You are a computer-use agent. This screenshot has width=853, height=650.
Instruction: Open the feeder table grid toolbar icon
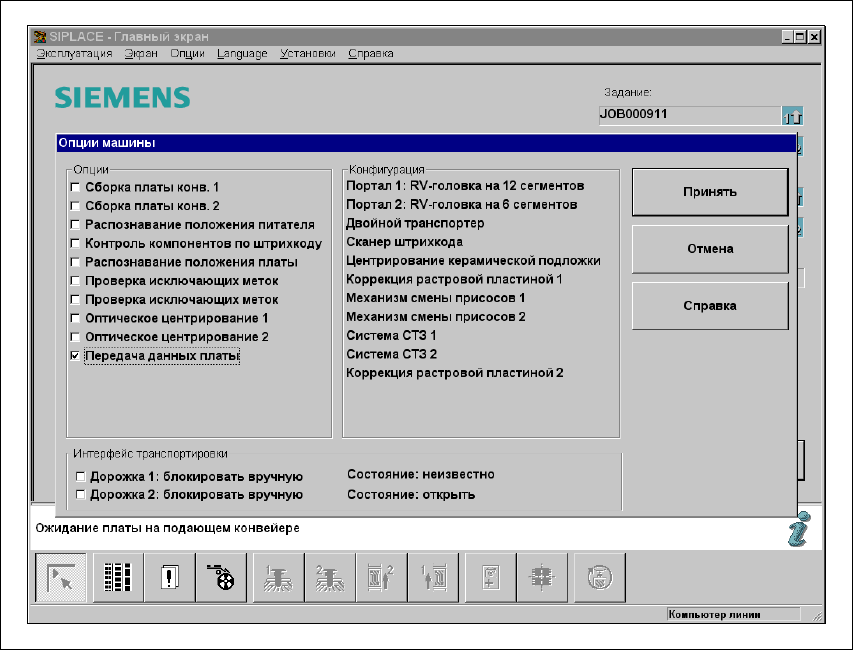pos(118,577)
